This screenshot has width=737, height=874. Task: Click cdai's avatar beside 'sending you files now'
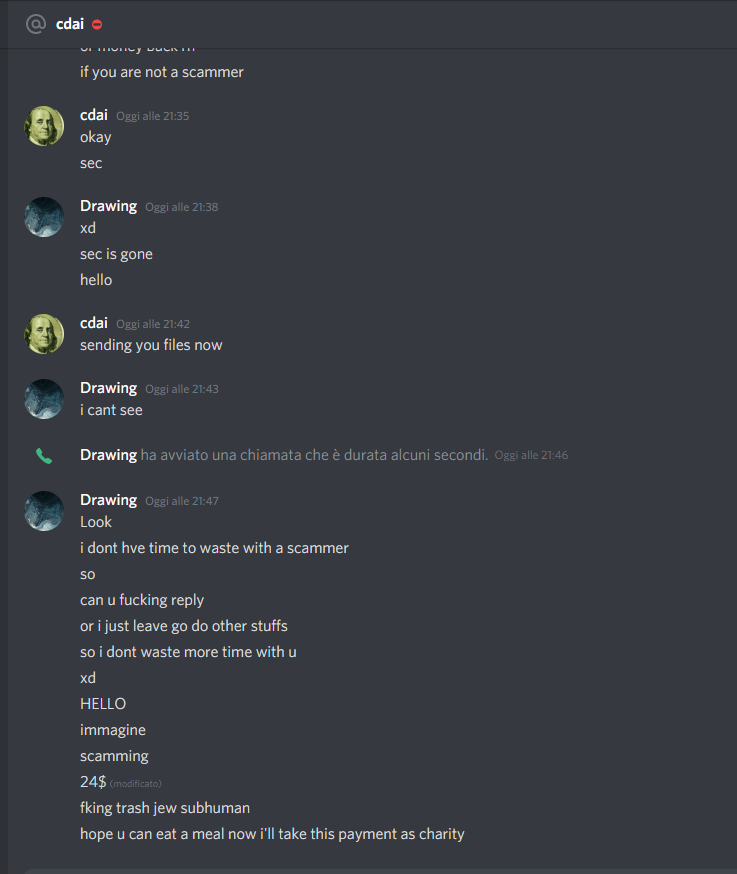click(x=44, y=334)
